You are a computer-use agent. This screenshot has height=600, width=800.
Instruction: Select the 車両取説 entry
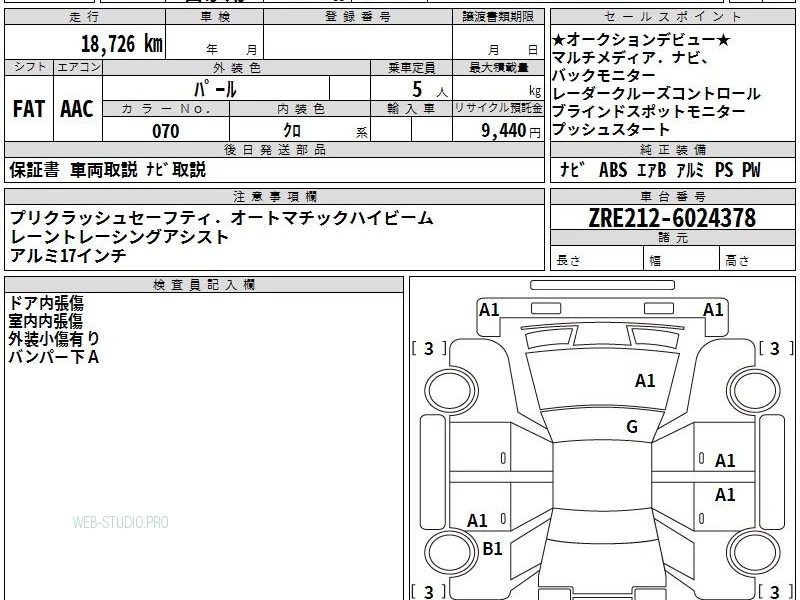point(104,170)
